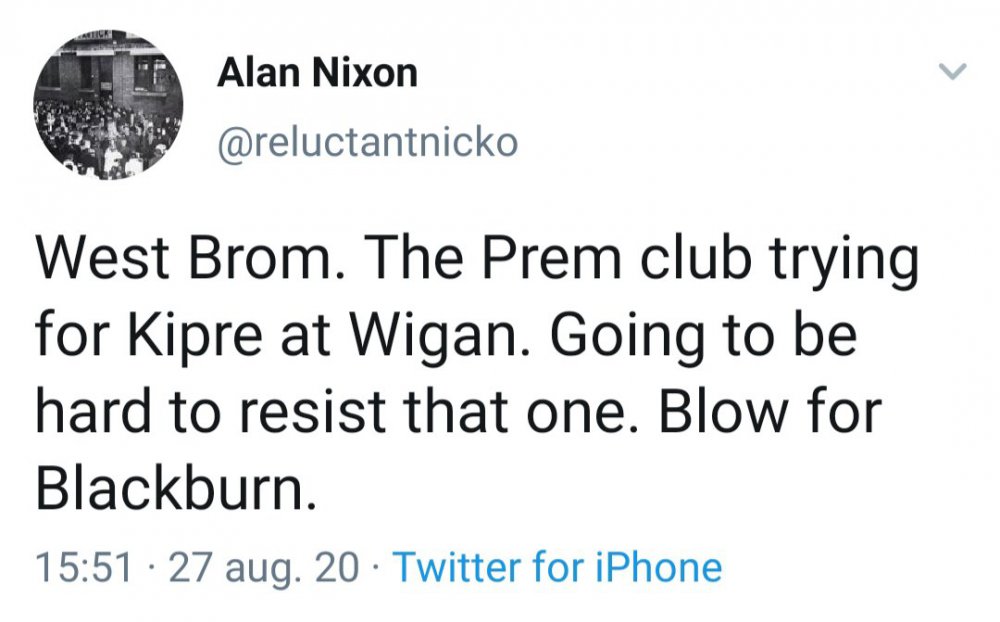Open the tweet options chevron menu
The width and height of the screenshot is (1000, 622).
point(955,72)
